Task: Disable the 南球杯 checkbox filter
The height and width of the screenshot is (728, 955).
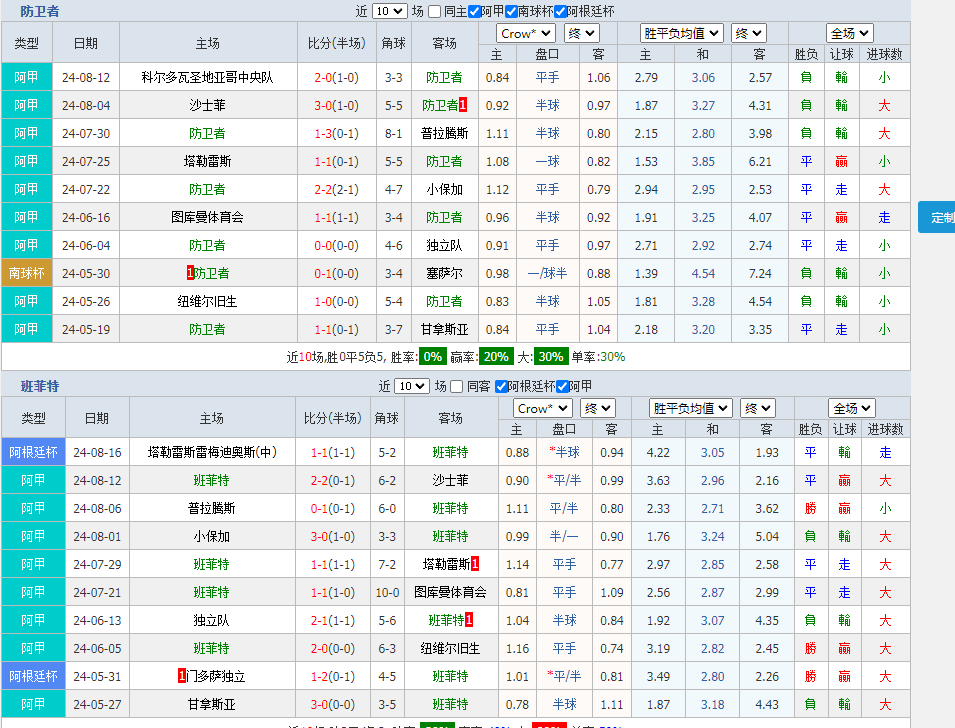Action: (x=512, y=11)
